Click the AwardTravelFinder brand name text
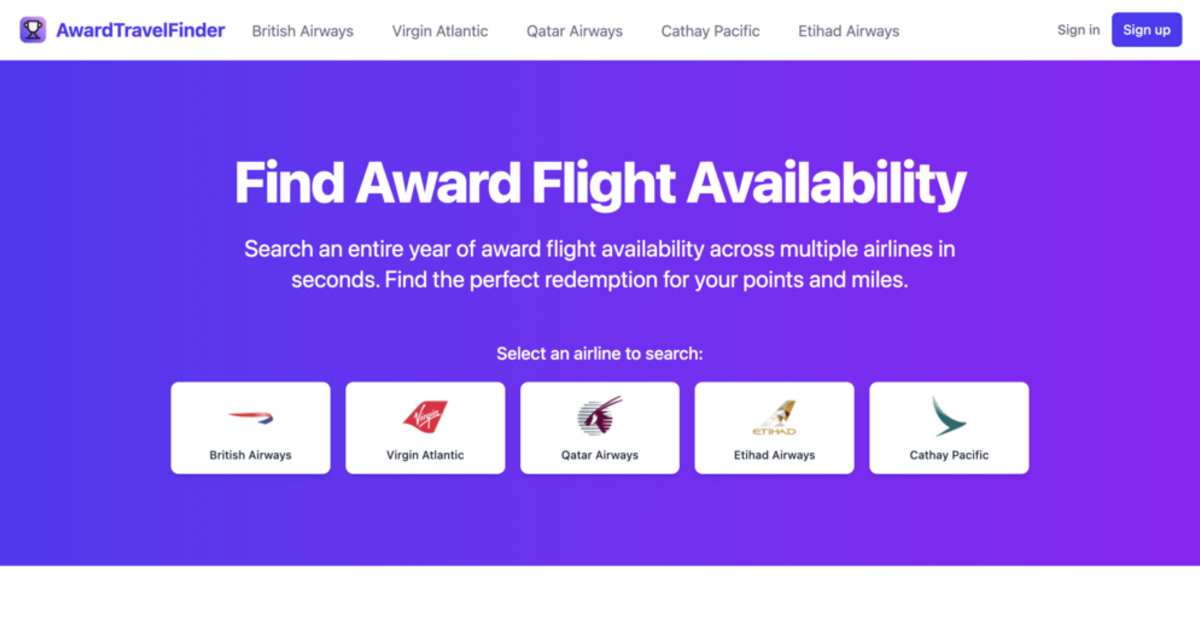The height and width of the screenshot is (630, 1200). 140,30
